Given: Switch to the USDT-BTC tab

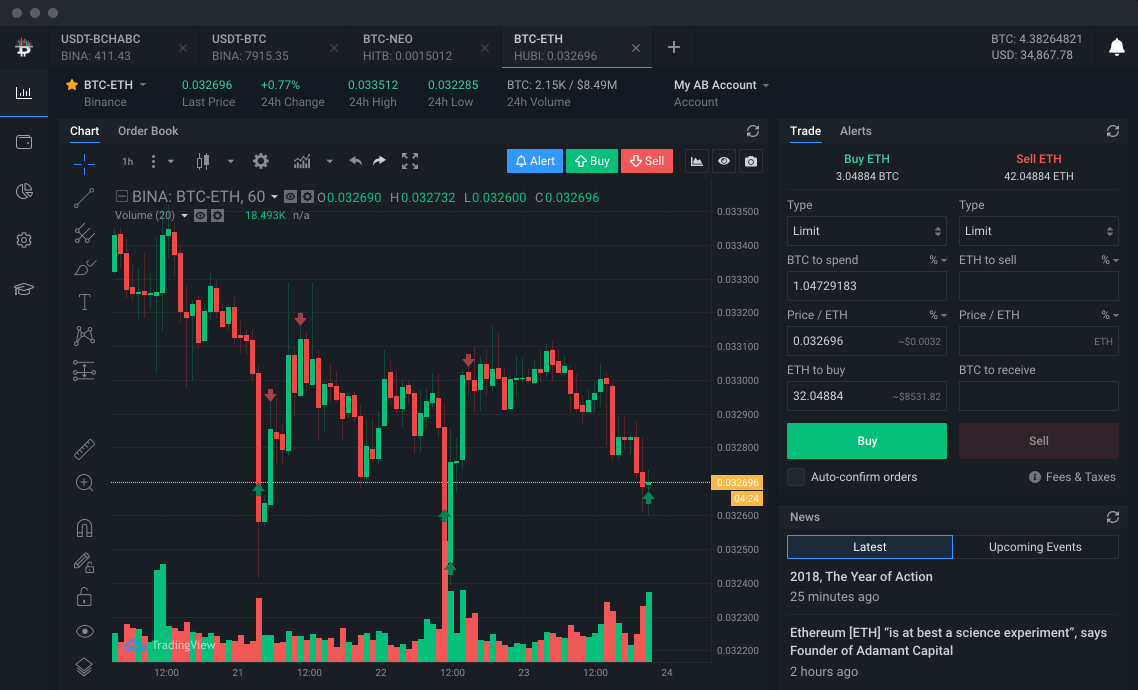Looking at the screenshot, I should [x=275, y=47].
